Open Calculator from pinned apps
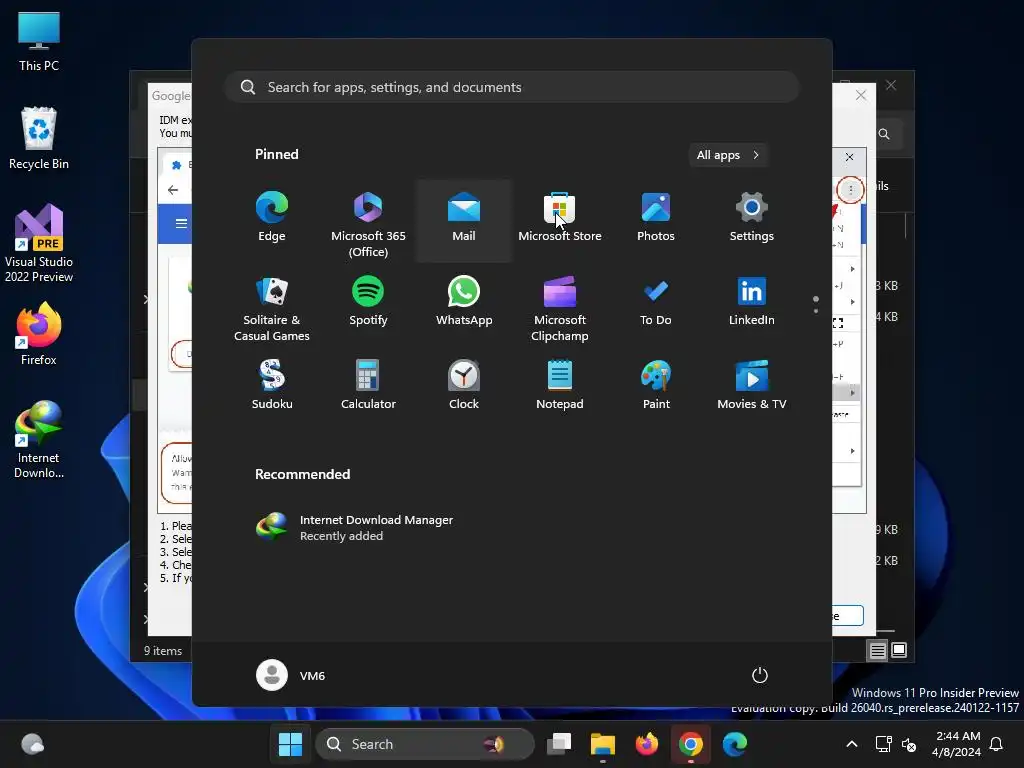Viewport: 1024px width, 768px height. (x=368, y=385)
